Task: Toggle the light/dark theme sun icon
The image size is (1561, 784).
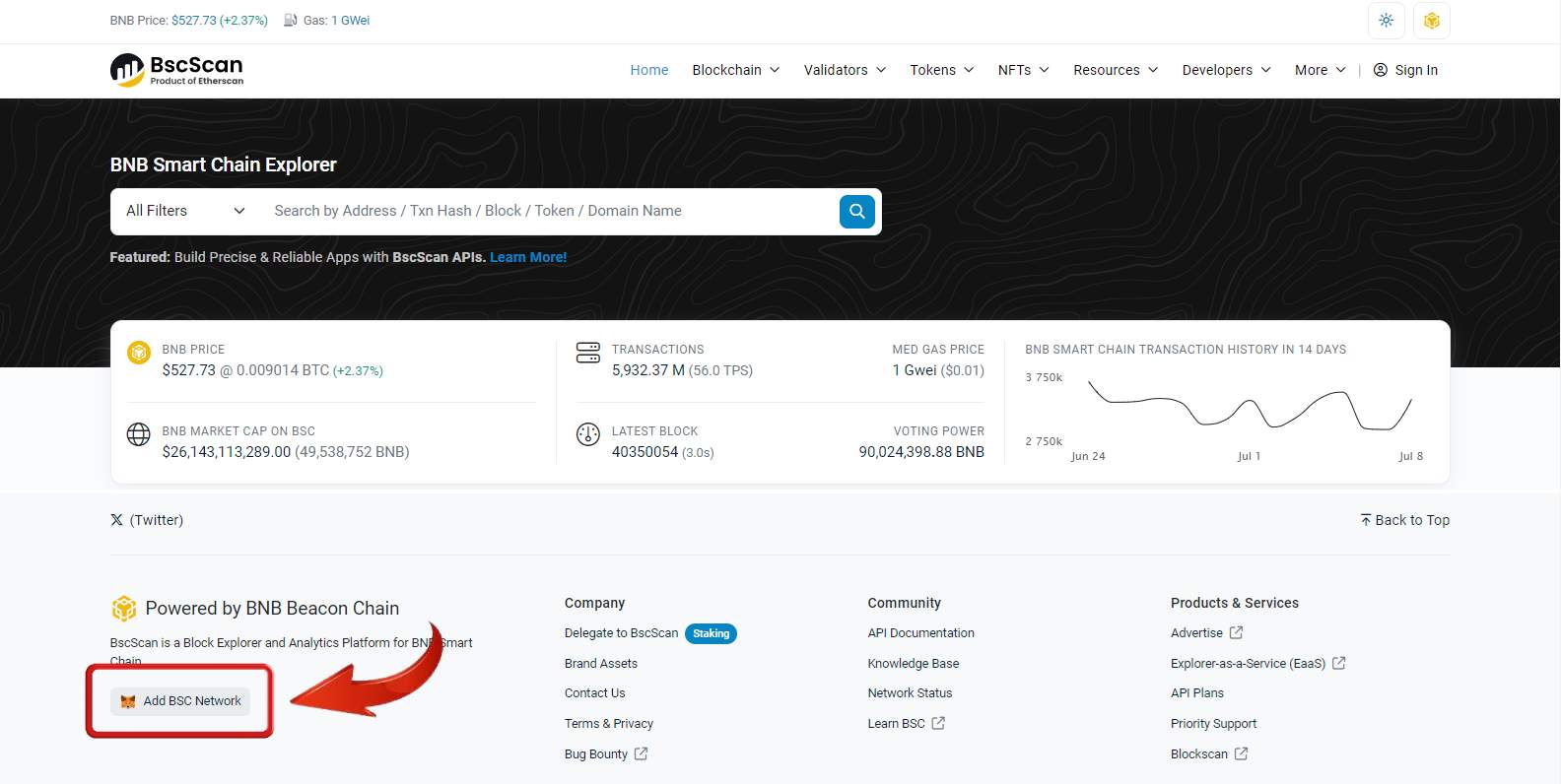Action: click(x=1386, y=21)
